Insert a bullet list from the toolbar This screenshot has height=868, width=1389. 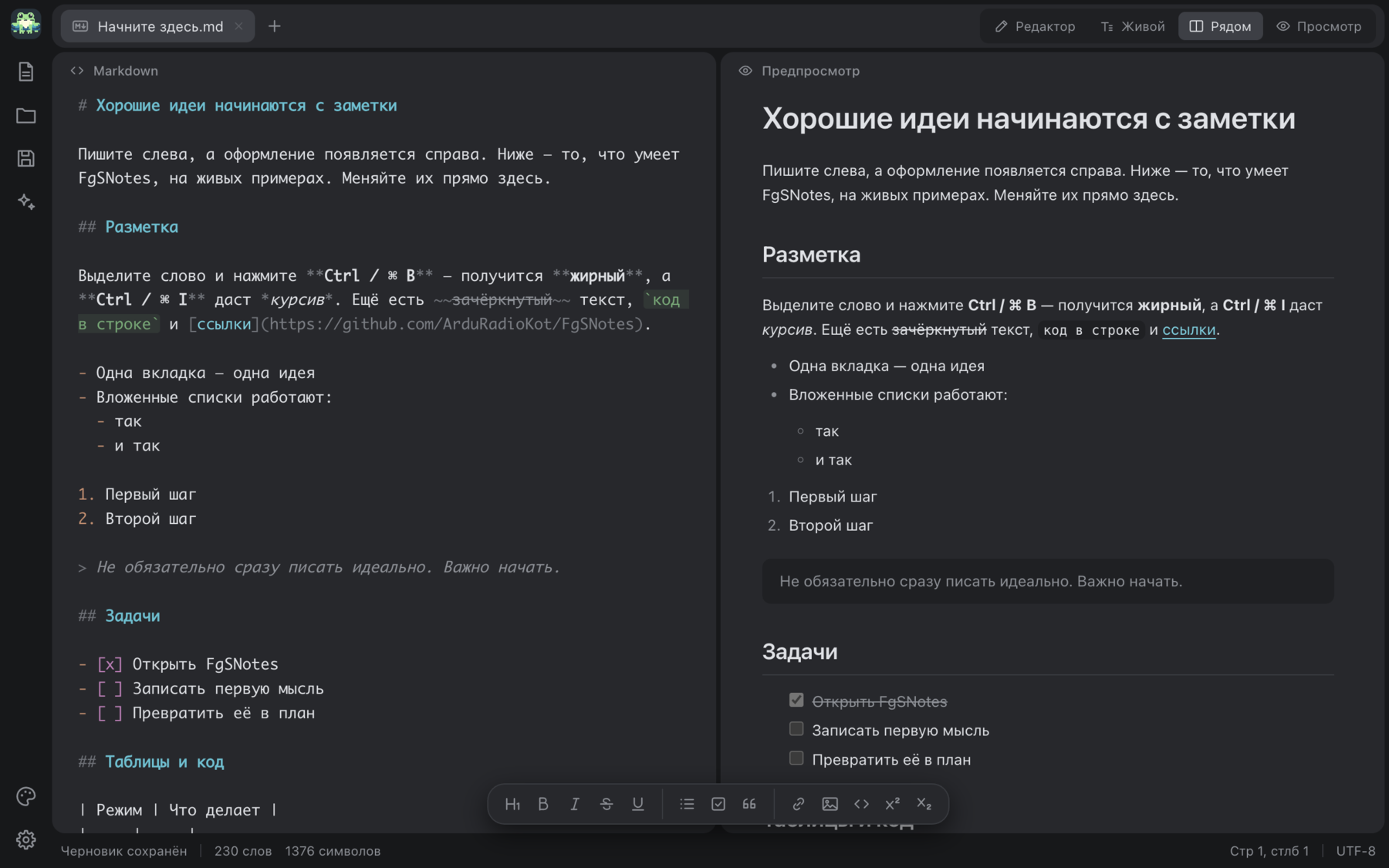687,804
